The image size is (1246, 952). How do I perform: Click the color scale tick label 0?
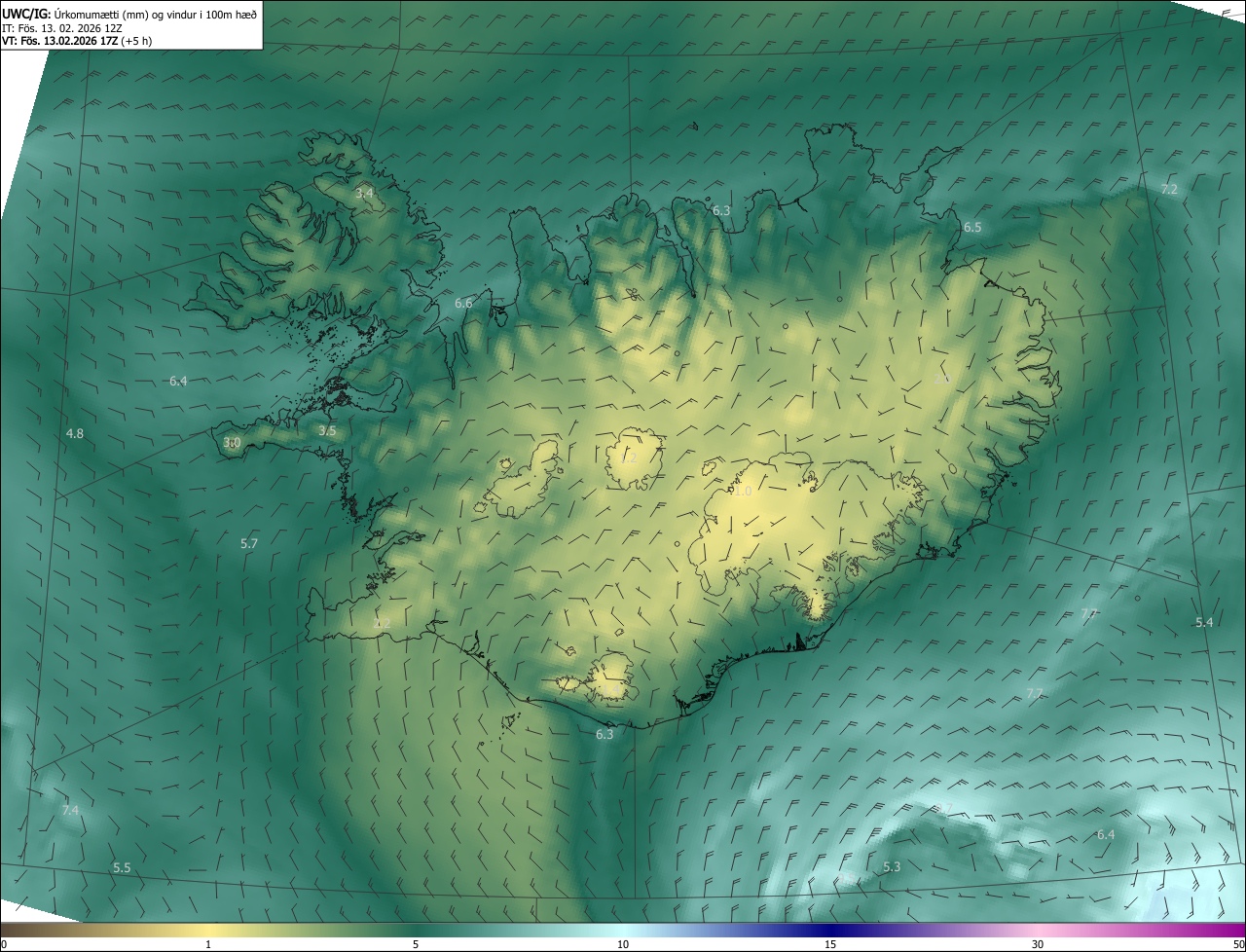click(x=4, y=944)
